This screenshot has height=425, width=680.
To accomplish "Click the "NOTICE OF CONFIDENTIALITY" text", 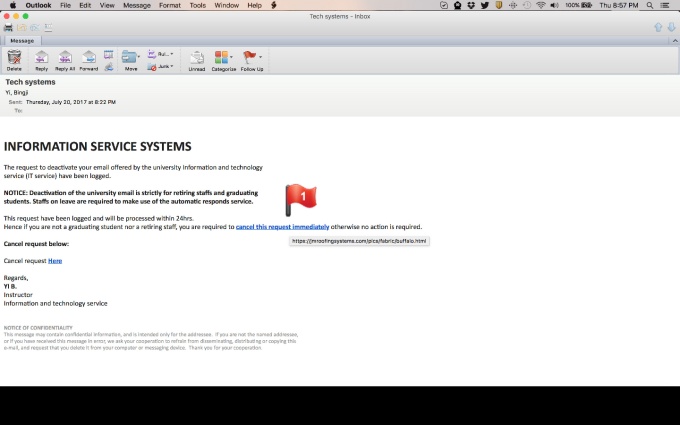I will point(38,328).
